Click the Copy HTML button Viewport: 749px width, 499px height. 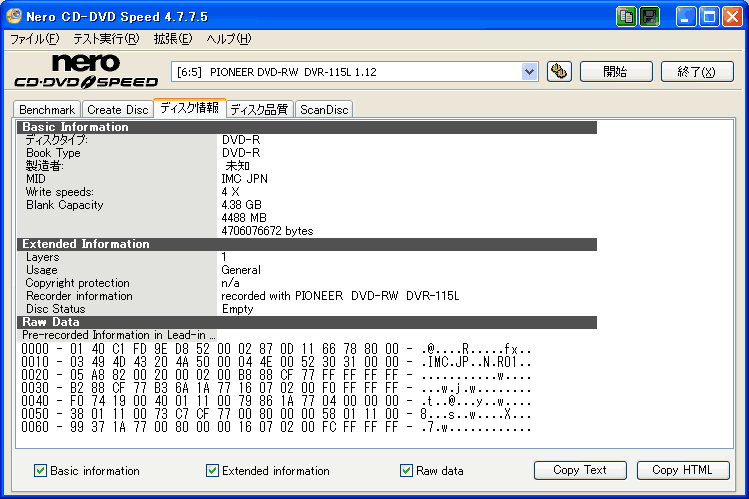[683, 470]
